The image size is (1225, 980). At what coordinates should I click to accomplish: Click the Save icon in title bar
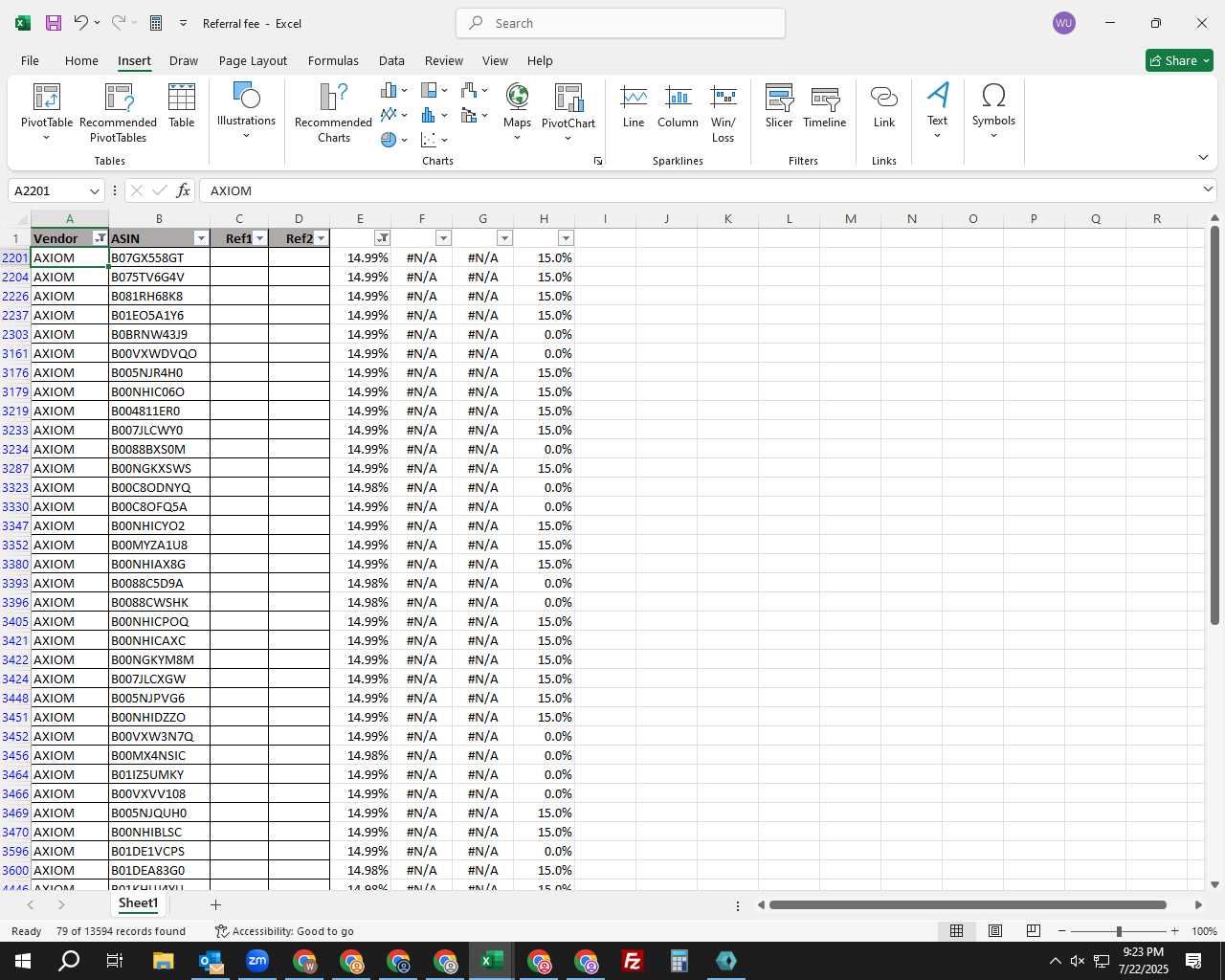point(54,23)
